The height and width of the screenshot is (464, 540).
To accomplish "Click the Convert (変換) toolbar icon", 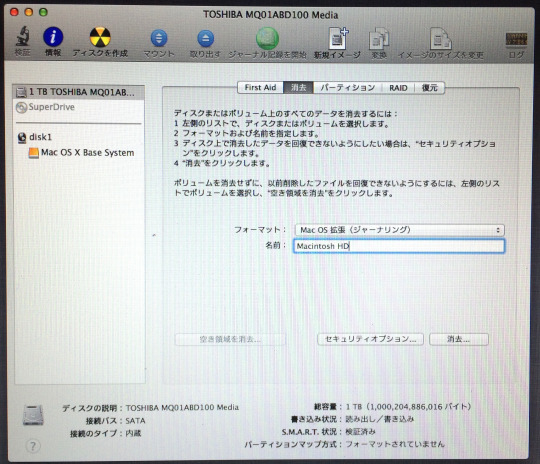I will click(x=379, y=39).
